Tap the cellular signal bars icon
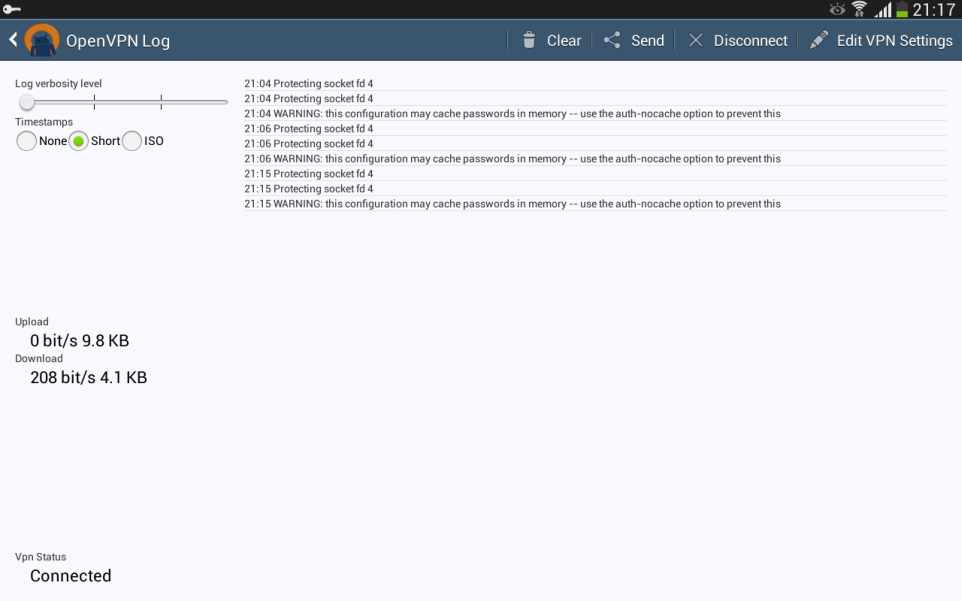This screenshot has height=601, width=962. tap(883, 9)
